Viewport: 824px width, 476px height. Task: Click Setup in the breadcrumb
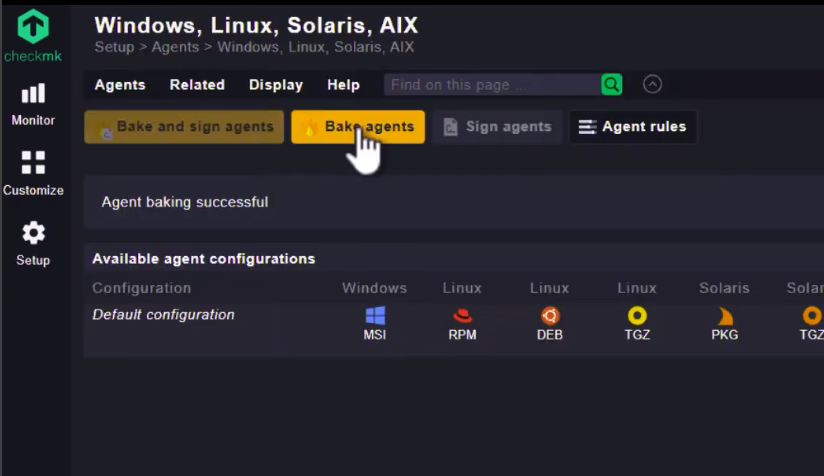(x=114, y=47)
